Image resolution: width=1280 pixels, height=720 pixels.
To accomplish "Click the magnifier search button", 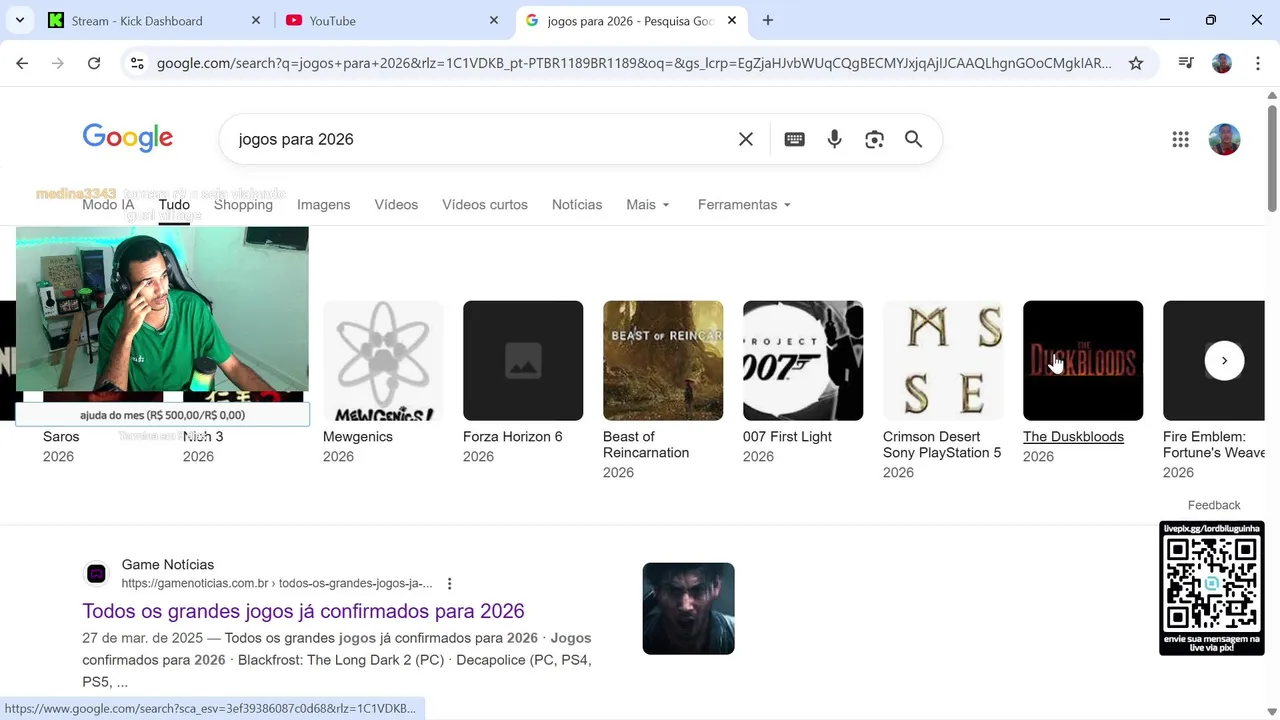I will click(914, 139).
